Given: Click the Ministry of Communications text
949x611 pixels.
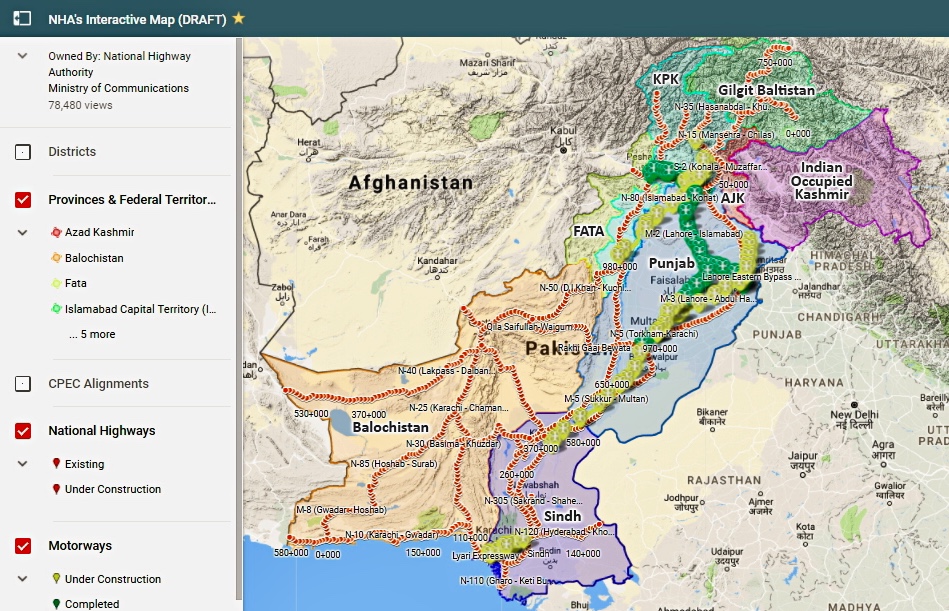Looking at the screenshot, I should coord(119,88).
